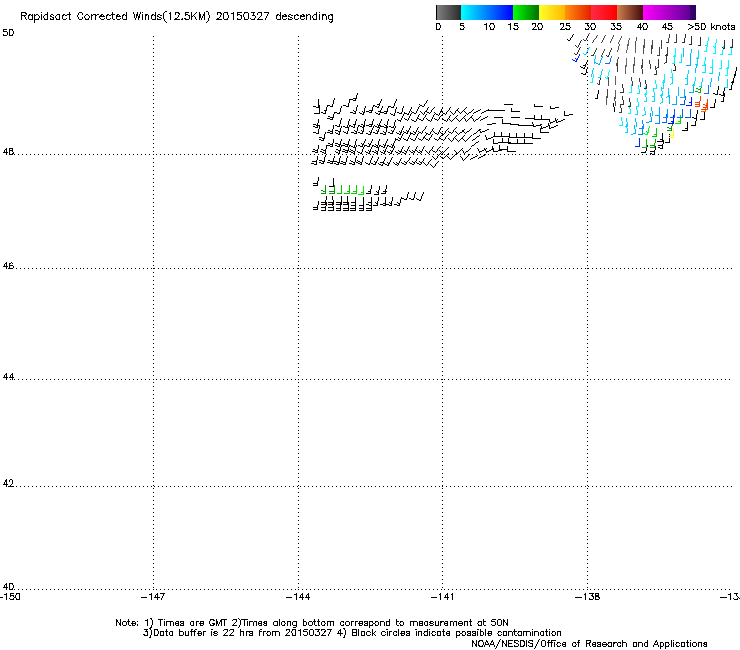This screenshot has width=740, height=650.
Task: Pick the blue 10-15 knots legend color
Action: [500, 12]
